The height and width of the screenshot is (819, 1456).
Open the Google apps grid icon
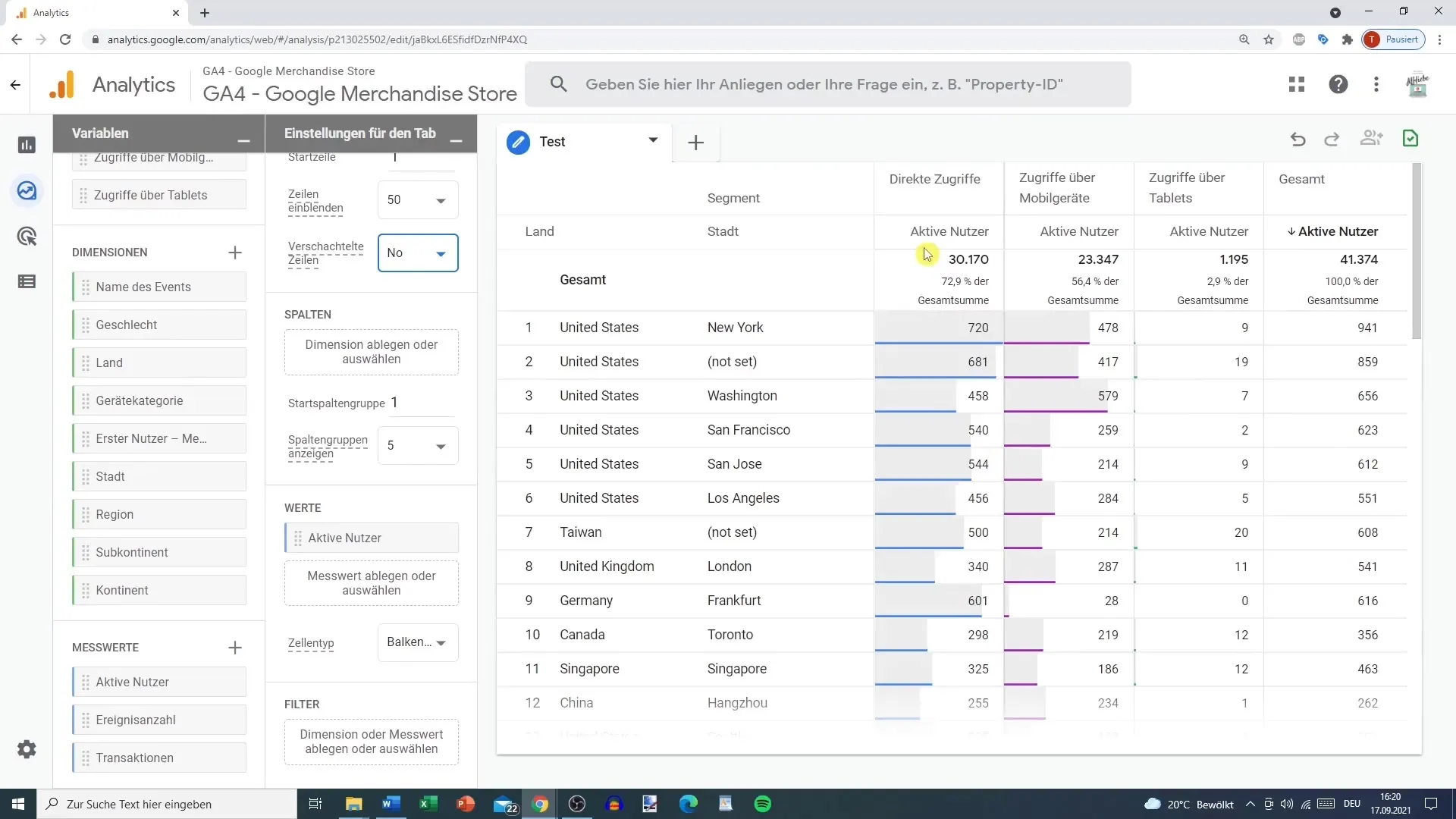(x=1297, y=84)
